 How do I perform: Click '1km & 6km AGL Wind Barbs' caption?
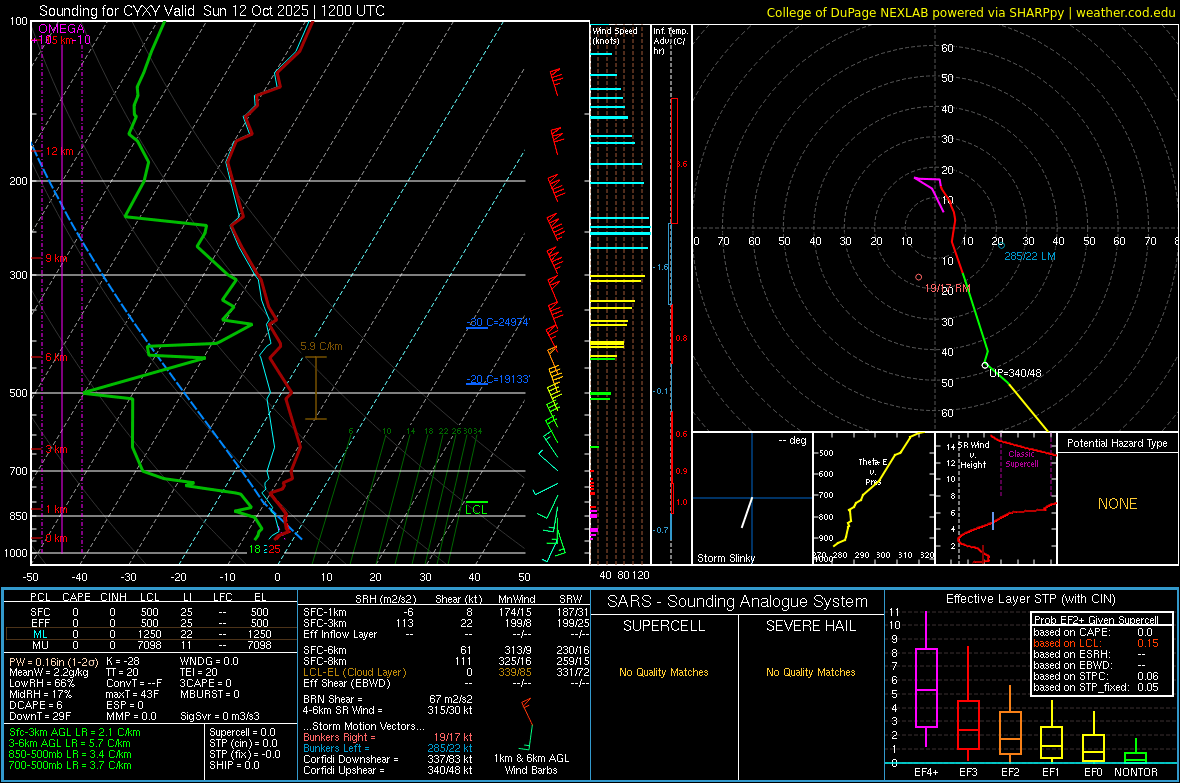click(x=531, y=764)
